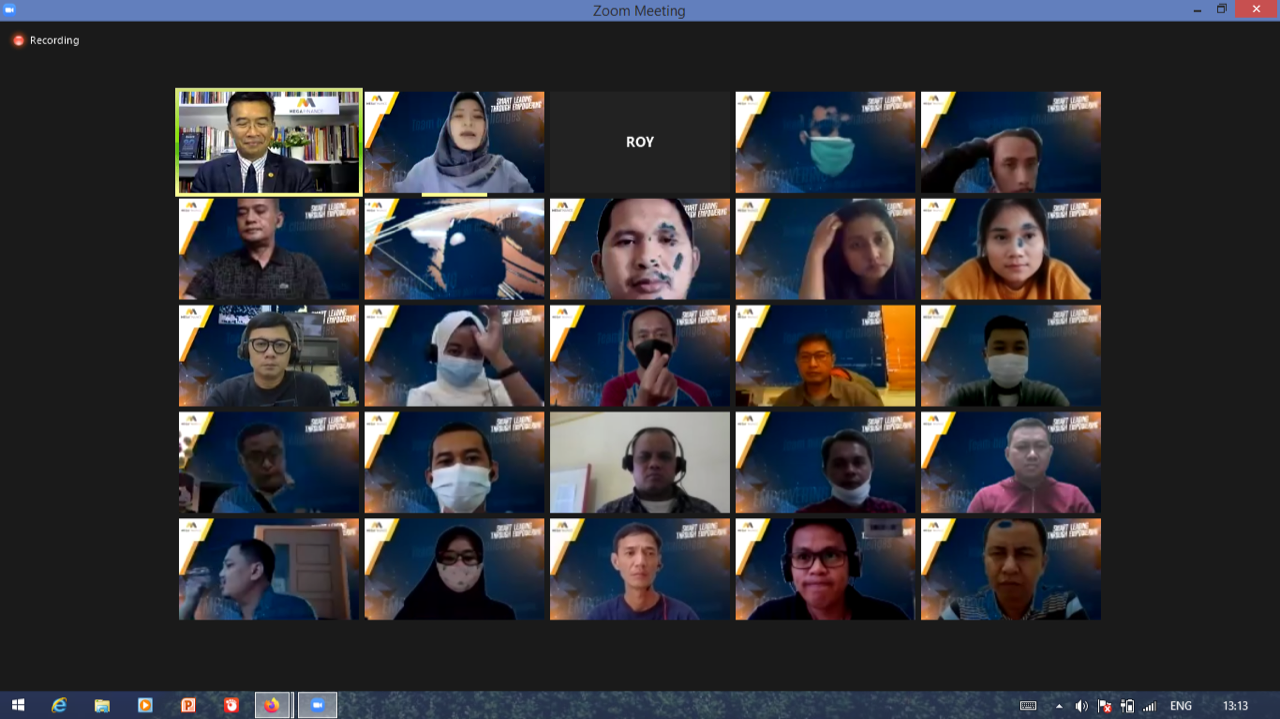Open Zoom from the taskbar
Viewport: 1280px width, 719px height.
(x=318, y=705)
